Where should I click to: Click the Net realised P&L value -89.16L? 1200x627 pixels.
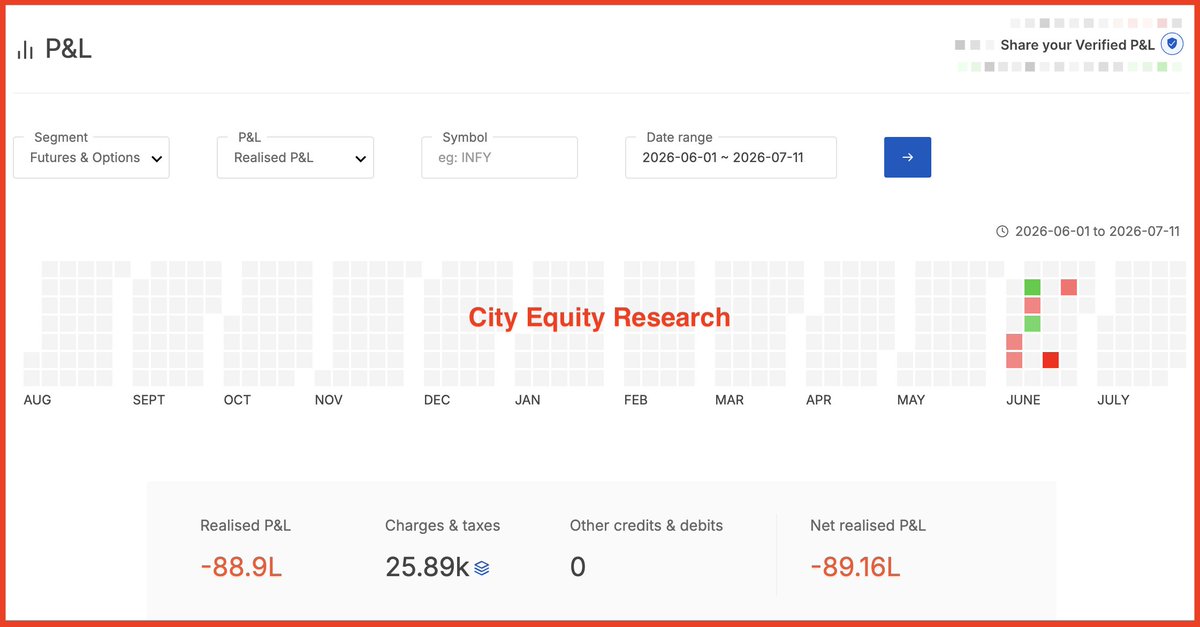tap(855, 567)
